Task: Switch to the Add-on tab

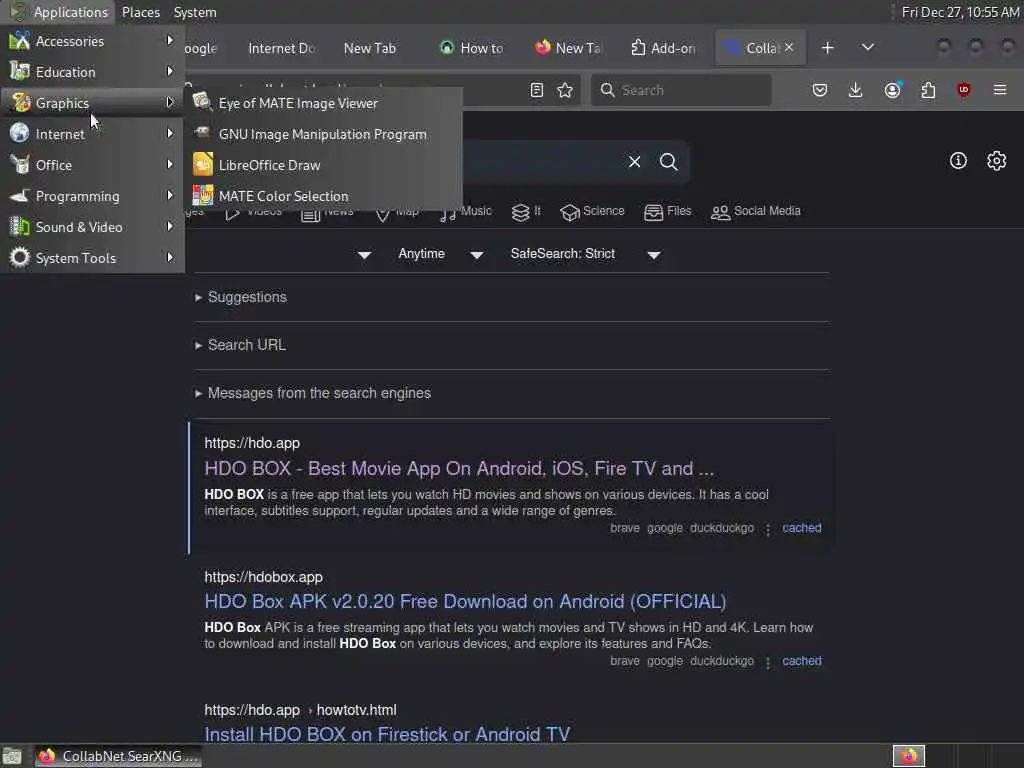Action: (x=664, y=48)
